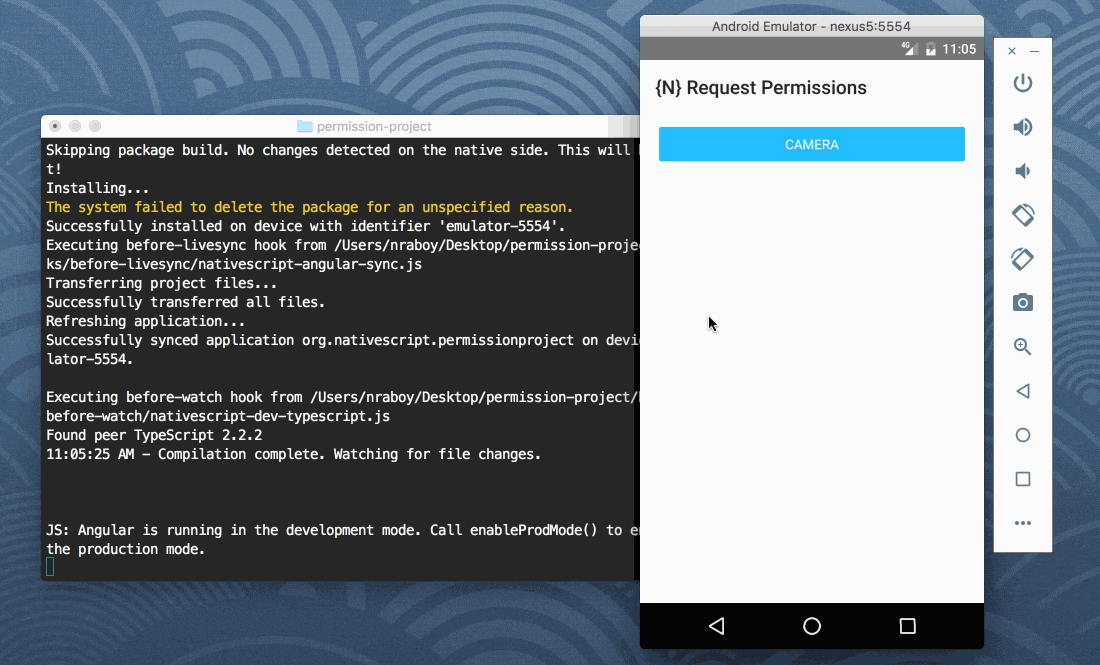Image resolution: width=1100 pixels, height=665 pixels.
Task: Rotate the device counterclockwise
Action: 1022,215
